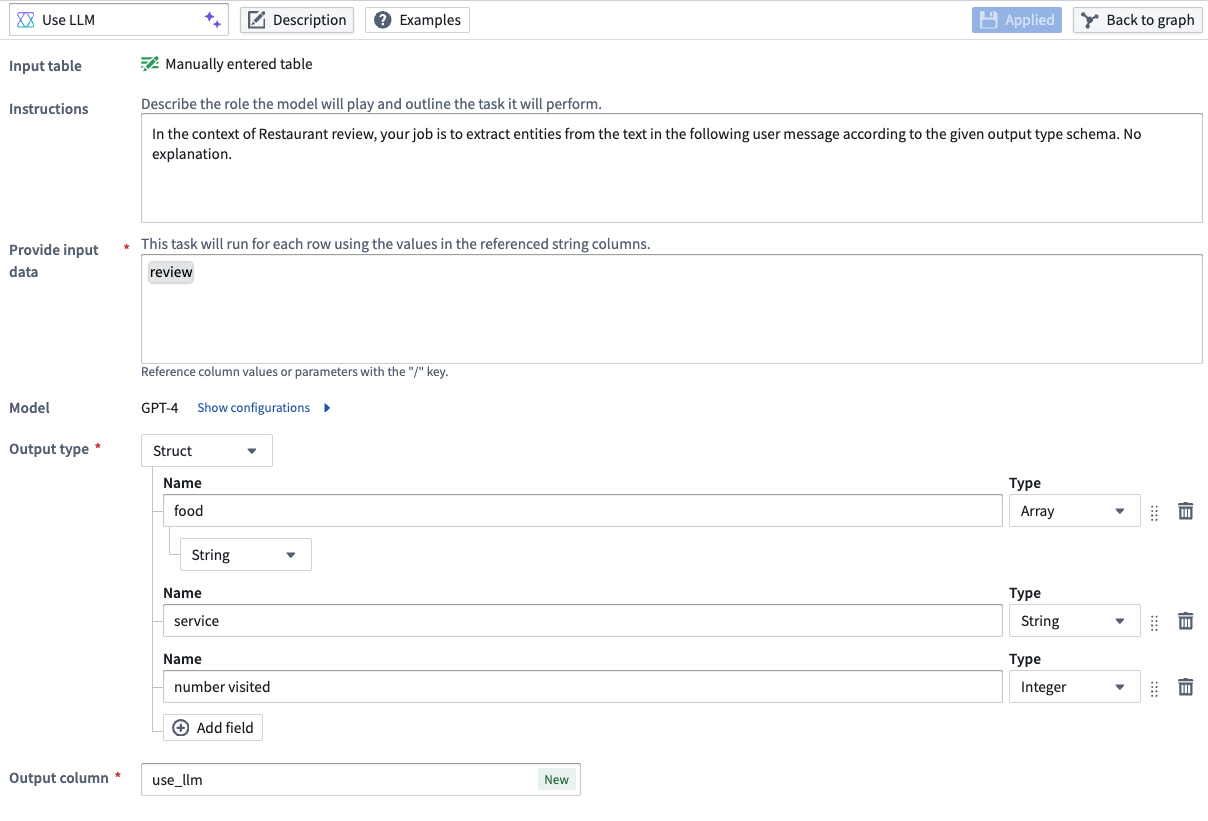Click the Applied button
The height and width of the screenshot is (821, 1208).
pyautogui.click(x=1017, y=20)
